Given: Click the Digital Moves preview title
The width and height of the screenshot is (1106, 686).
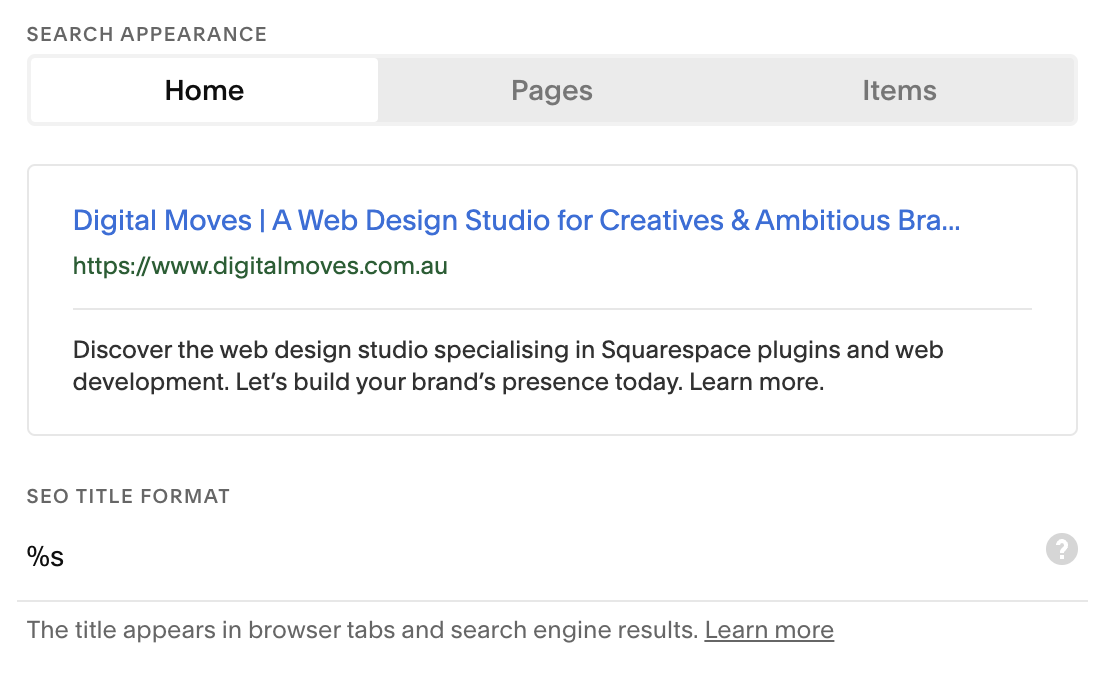Looking at the screenshot, I should [x=516, y=221].
